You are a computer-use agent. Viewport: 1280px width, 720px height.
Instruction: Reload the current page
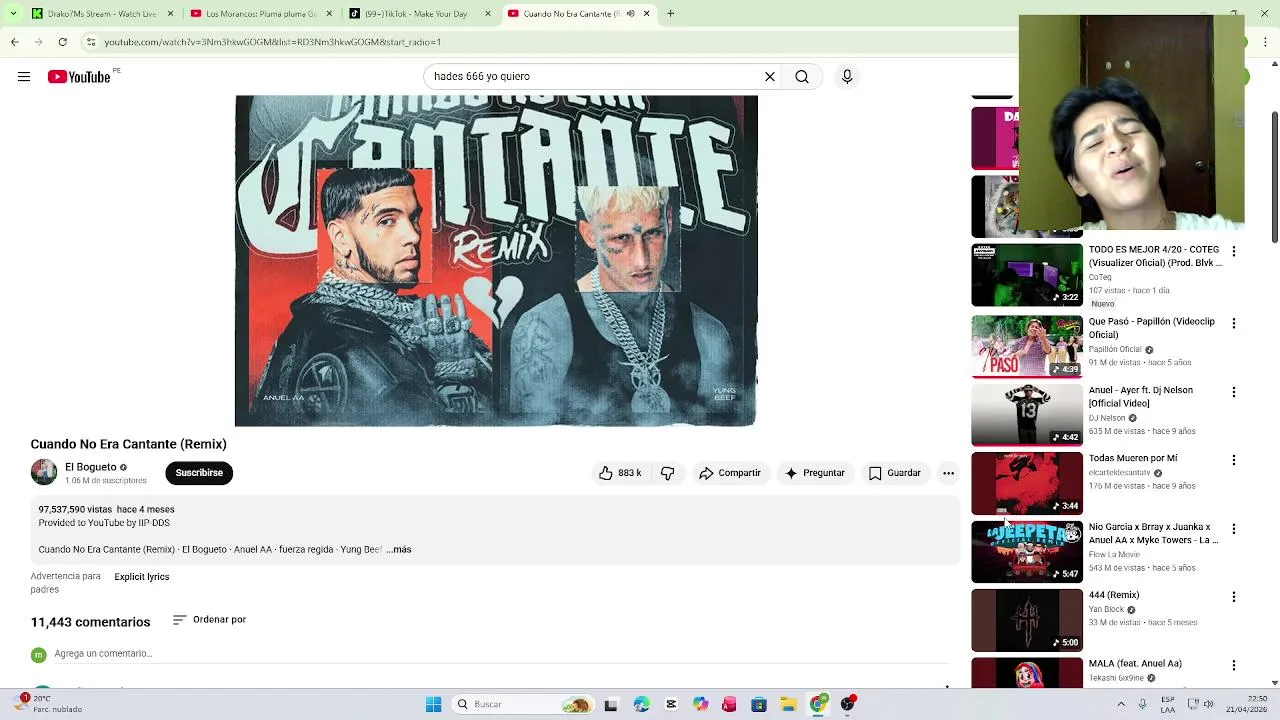[62, 42]
